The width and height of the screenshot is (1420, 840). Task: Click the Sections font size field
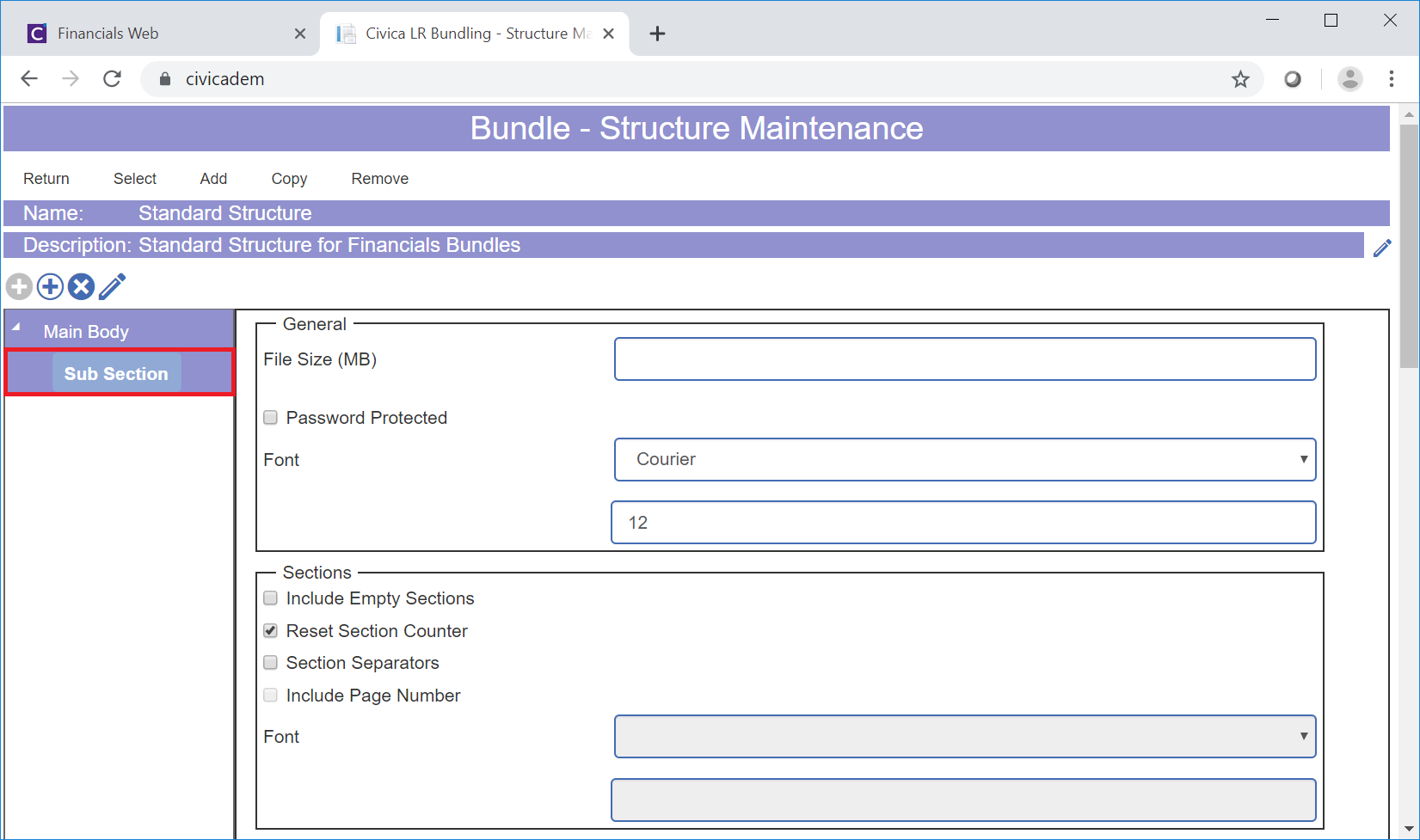963,800
